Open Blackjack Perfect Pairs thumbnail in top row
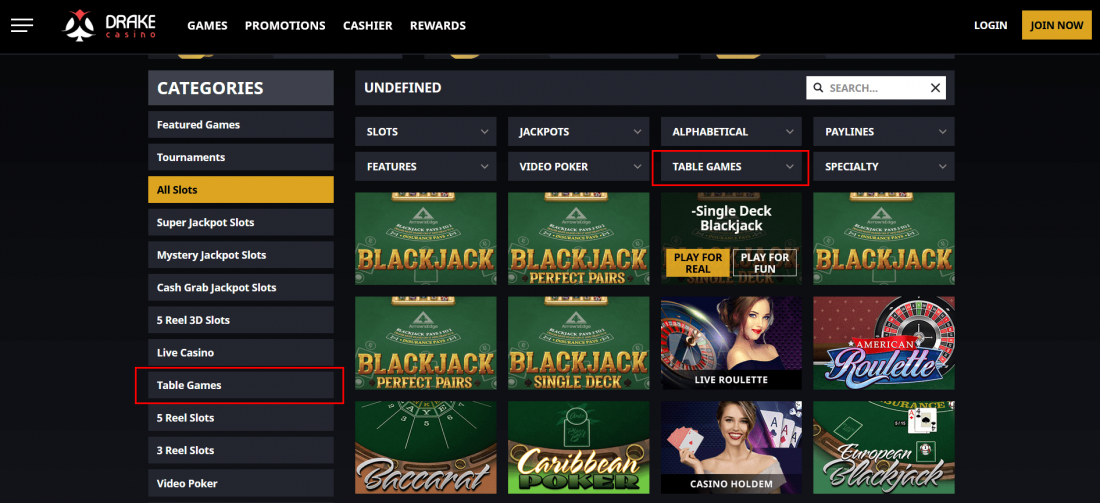1100x503 pixels. point(579,239)
